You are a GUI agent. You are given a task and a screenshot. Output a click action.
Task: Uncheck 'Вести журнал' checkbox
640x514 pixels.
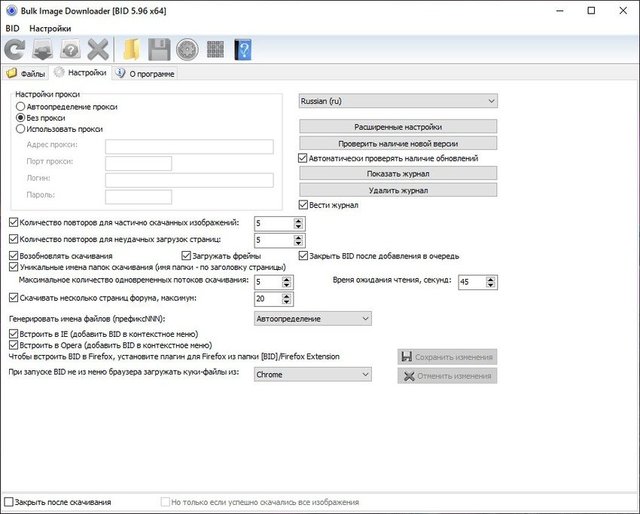point(304,205)
